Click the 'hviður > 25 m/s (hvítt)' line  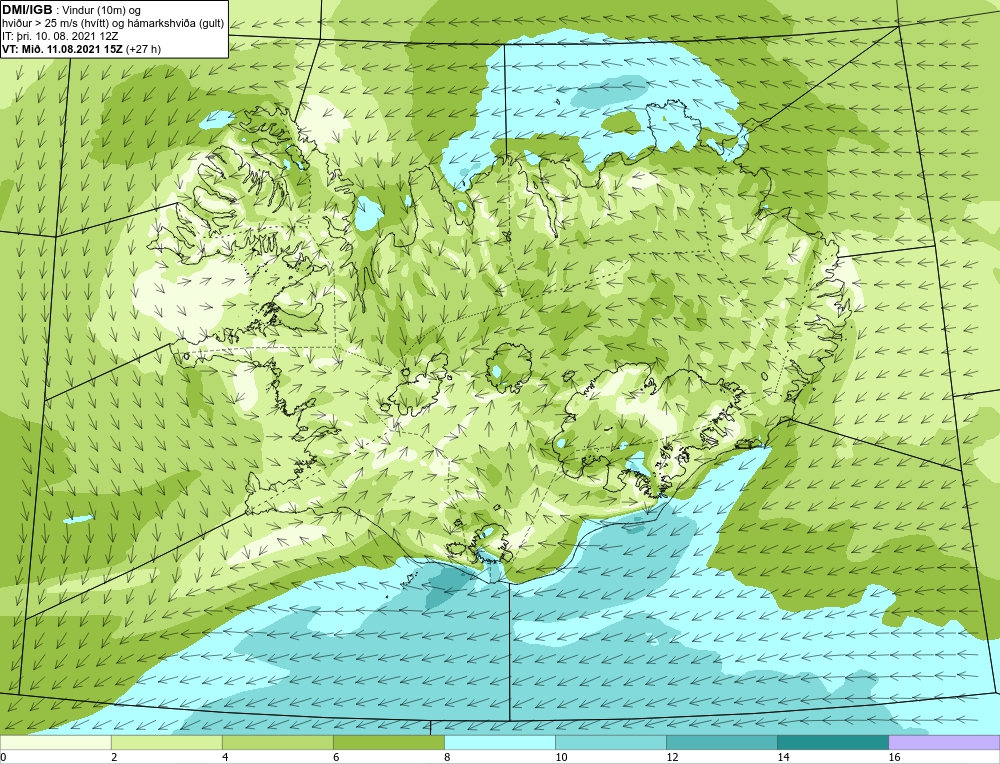coord(56,24)
